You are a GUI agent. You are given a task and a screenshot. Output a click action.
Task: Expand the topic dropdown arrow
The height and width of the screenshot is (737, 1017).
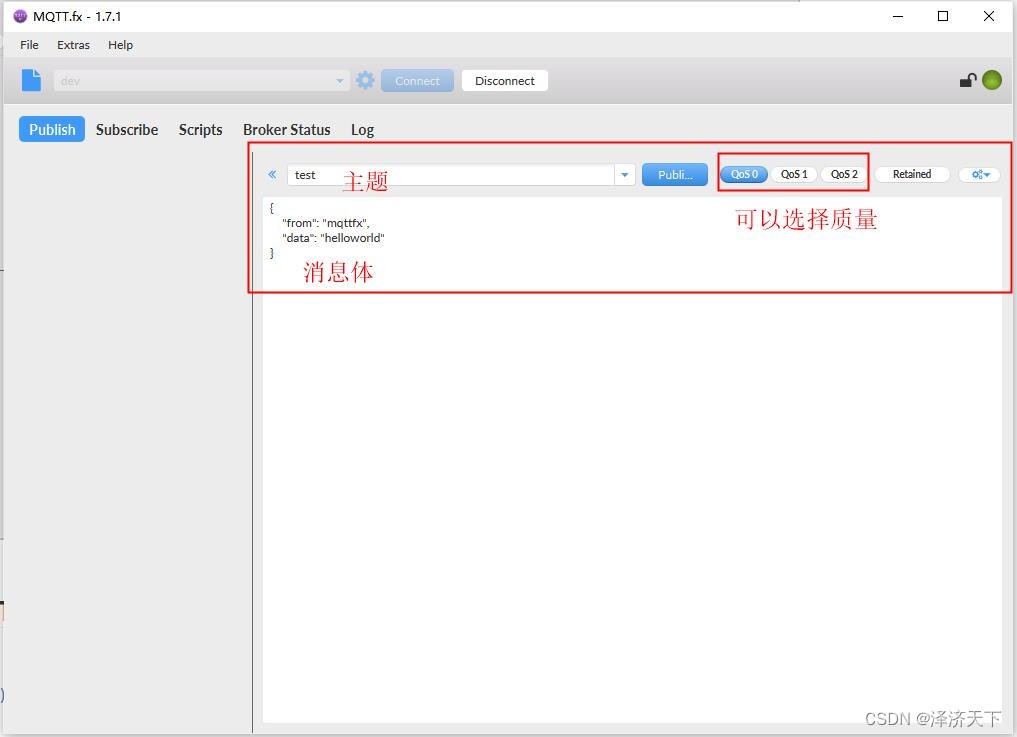pyautogui.click(x=625, y=175)
